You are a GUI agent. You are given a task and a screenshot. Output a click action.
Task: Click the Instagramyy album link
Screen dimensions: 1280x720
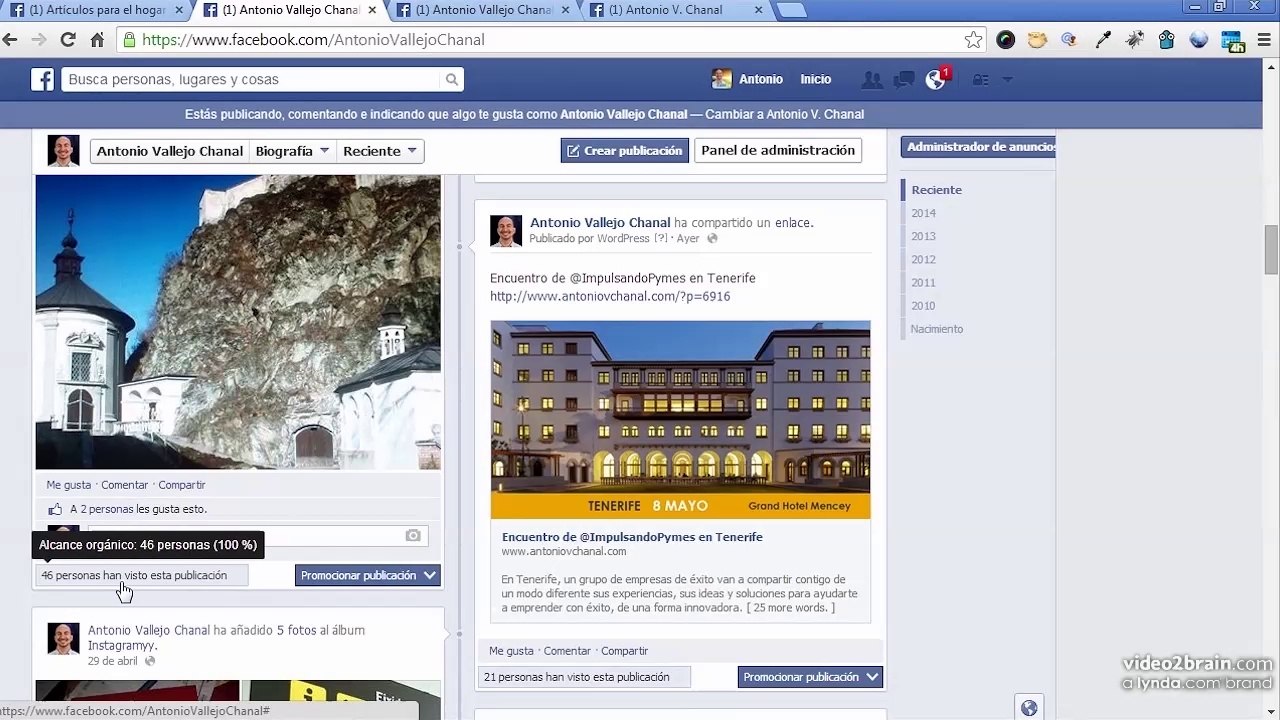click(x=122, y=646)
